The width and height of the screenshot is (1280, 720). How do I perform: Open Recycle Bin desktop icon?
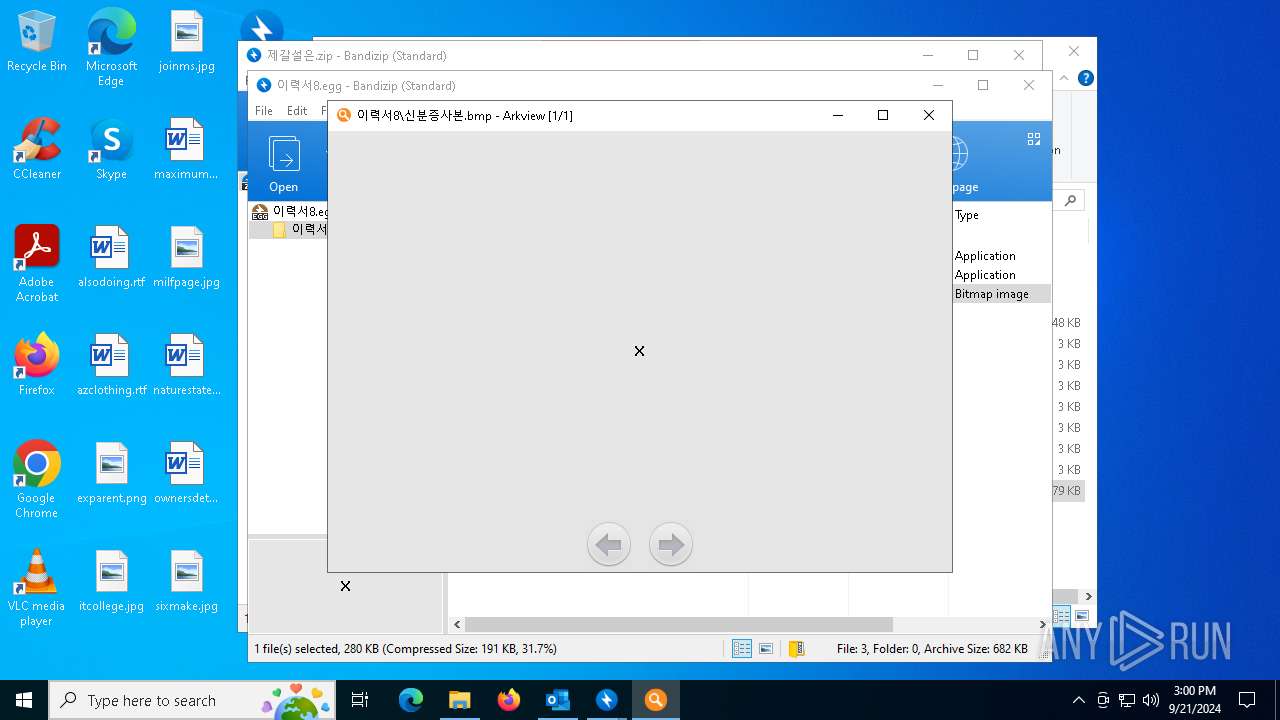coord(37,41)
